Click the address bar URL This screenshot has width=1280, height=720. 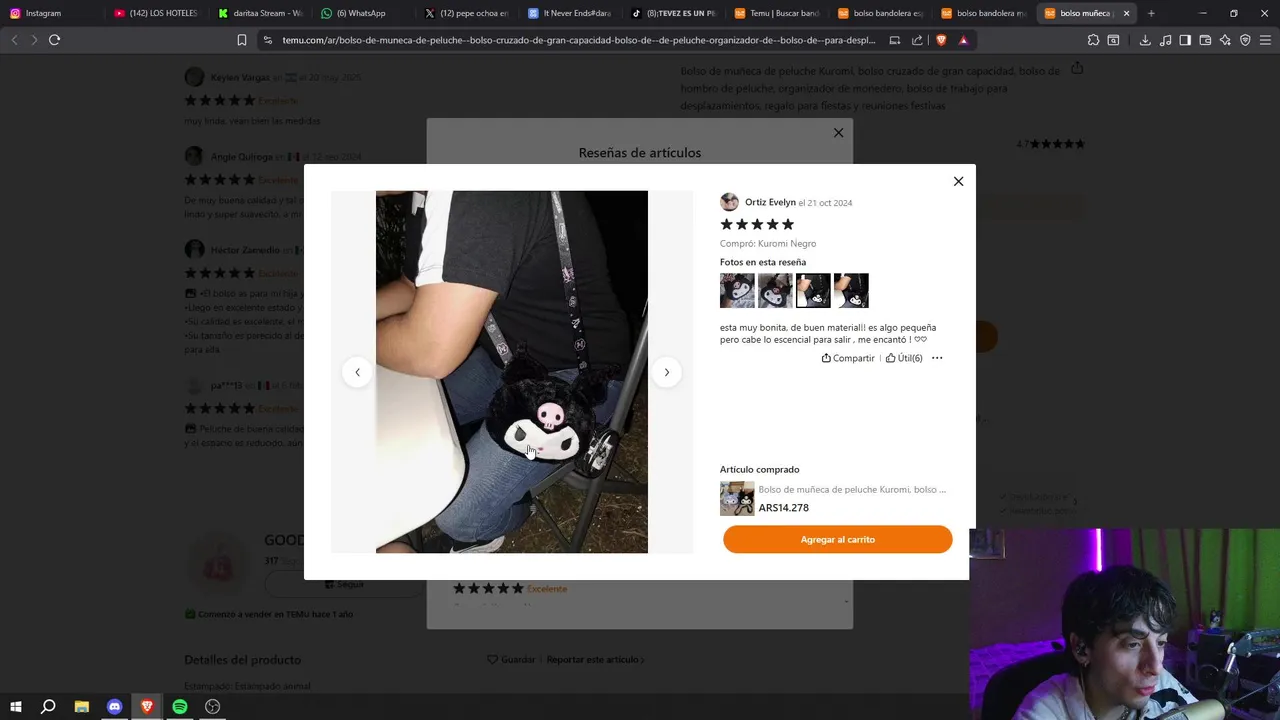[x=578, y=40]
